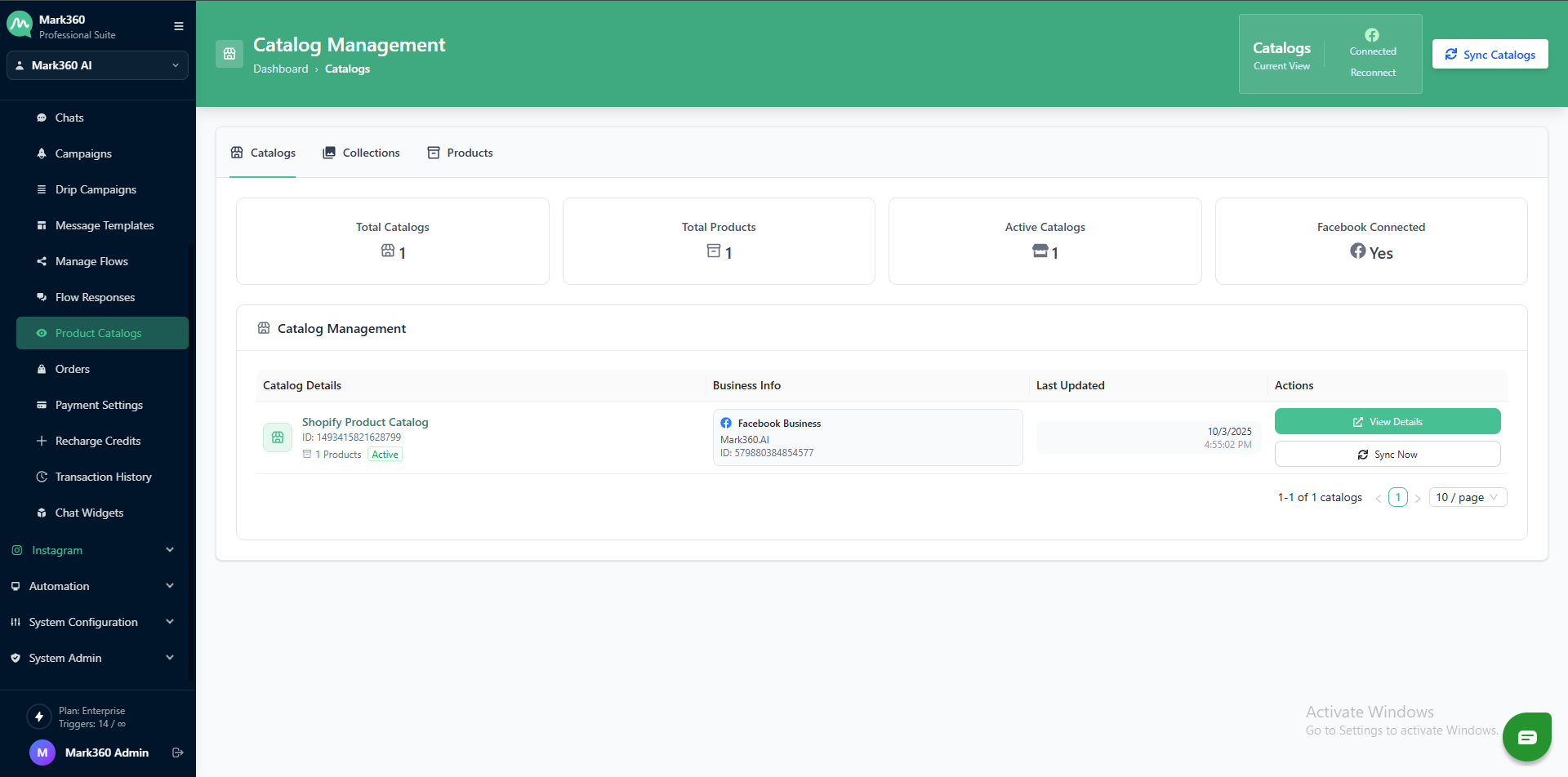Click the Mark360 logo icon
The height and width of the screenshot is (777, 1568).
point(20,25)
